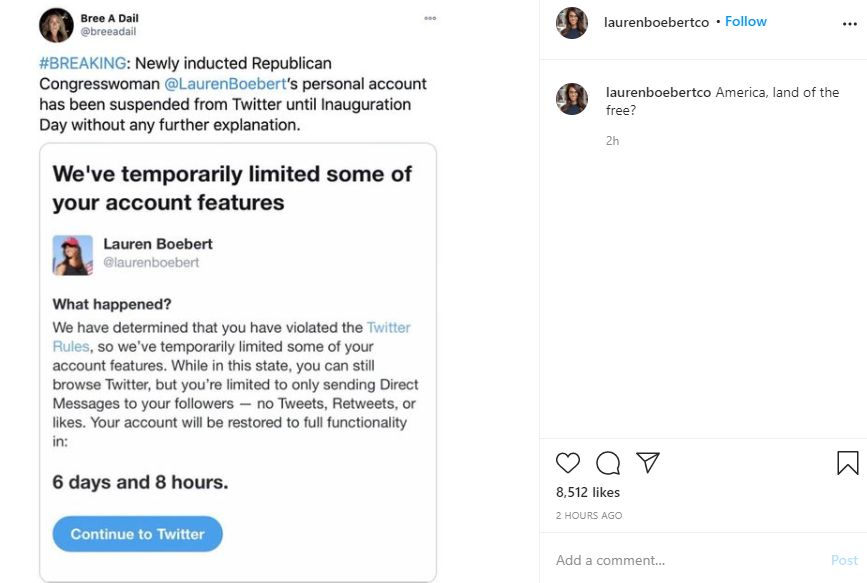Open caption author's avatar thumbnail
Screen dimensions: 867x583
tap(572, 99)
